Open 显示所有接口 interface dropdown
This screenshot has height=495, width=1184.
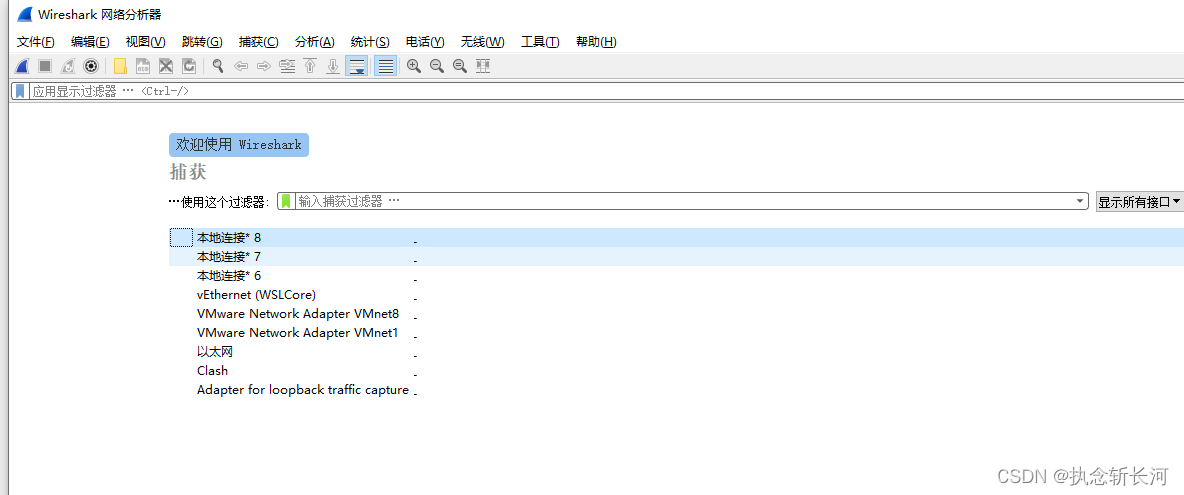(1139, 201)
